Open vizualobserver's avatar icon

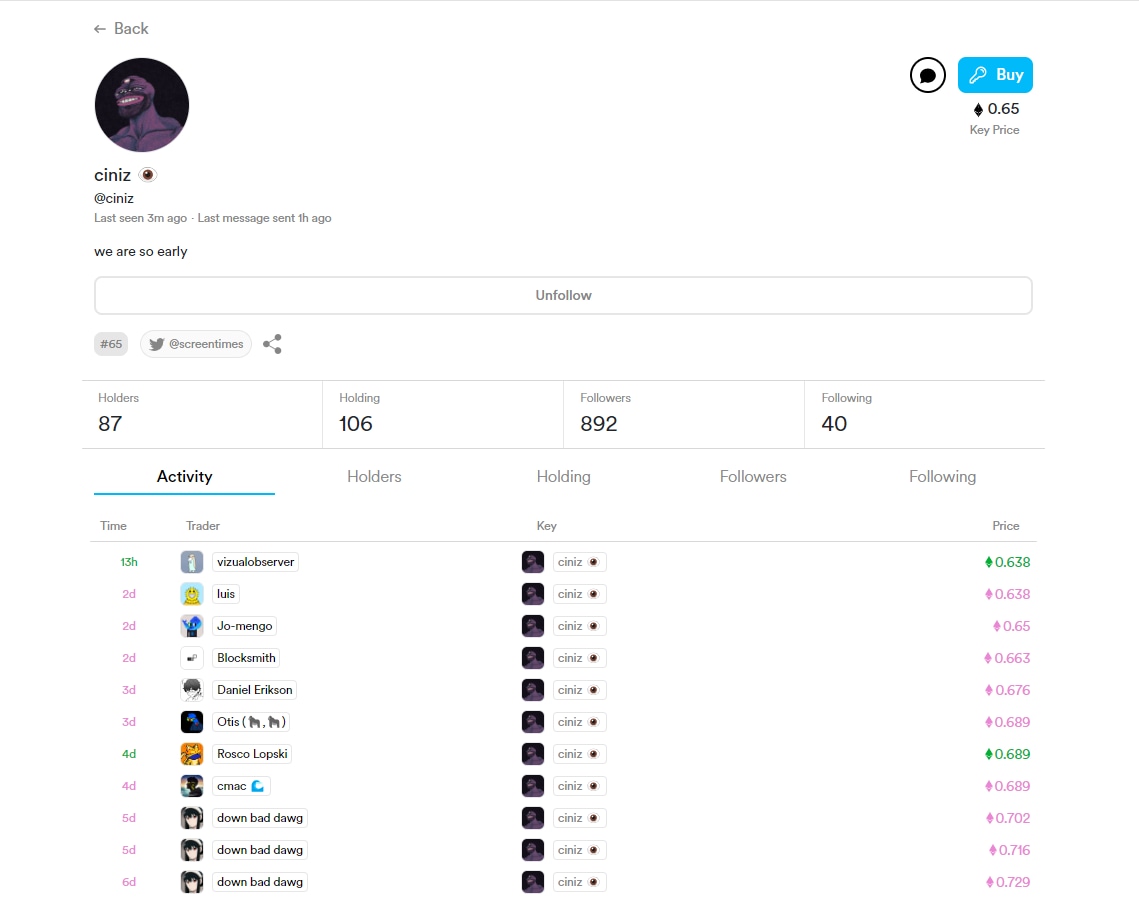click(192, 562)
